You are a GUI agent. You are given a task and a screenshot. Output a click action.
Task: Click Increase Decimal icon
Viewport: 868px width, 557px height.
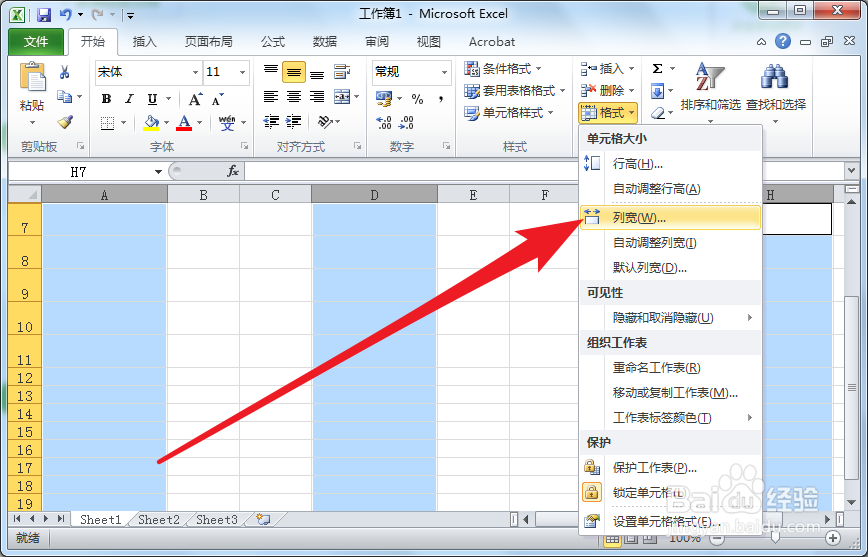(x=384, y=122)
